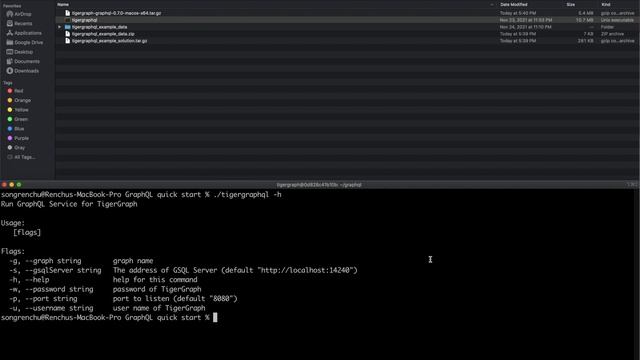The height and width of the screenshot is (360, 640).
Task: Select the tigergraphql executable file
Action: (x=84, y=20)
